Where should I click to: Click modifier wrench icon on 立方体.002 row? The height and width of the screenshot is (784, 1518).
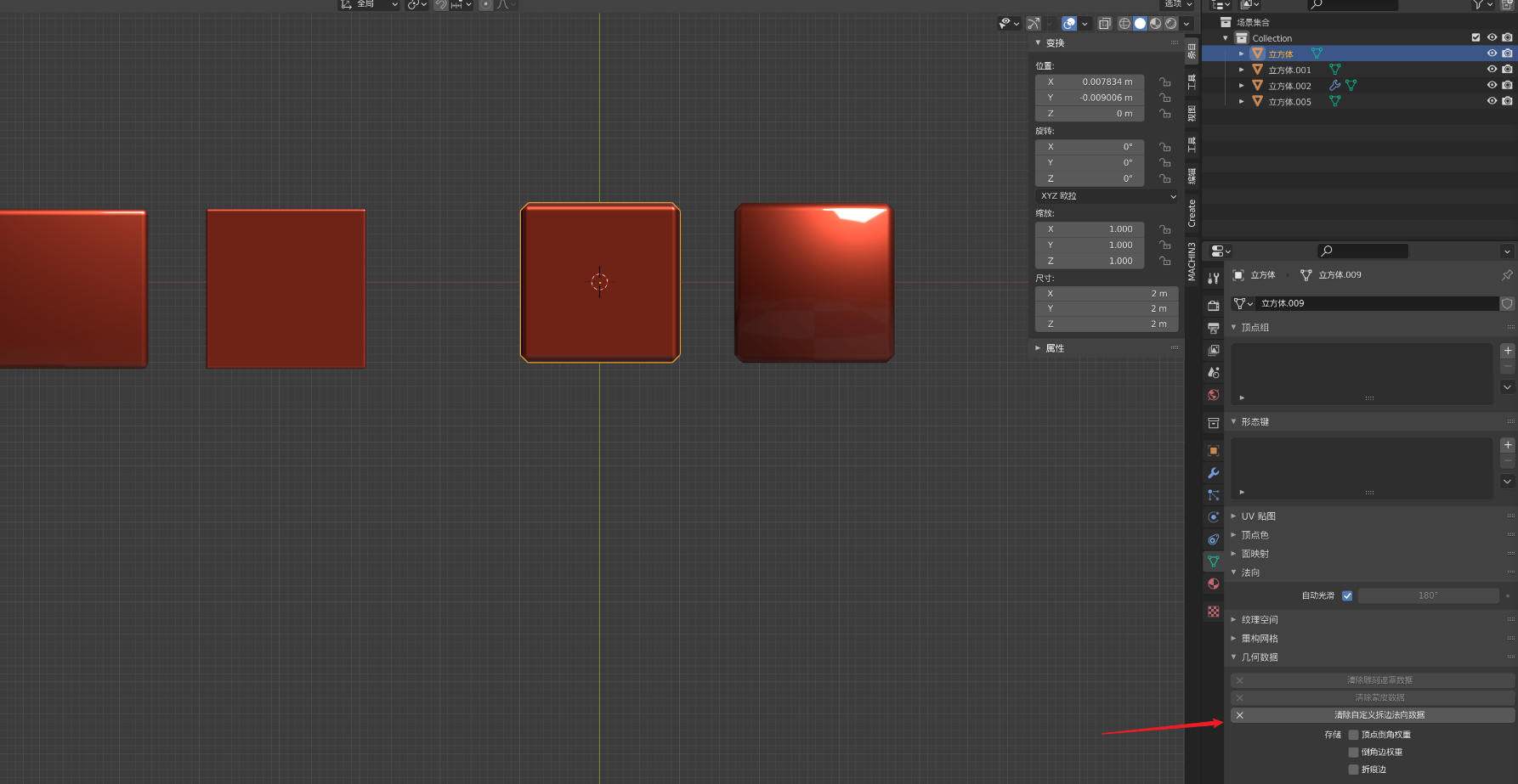click(1334, 86)
